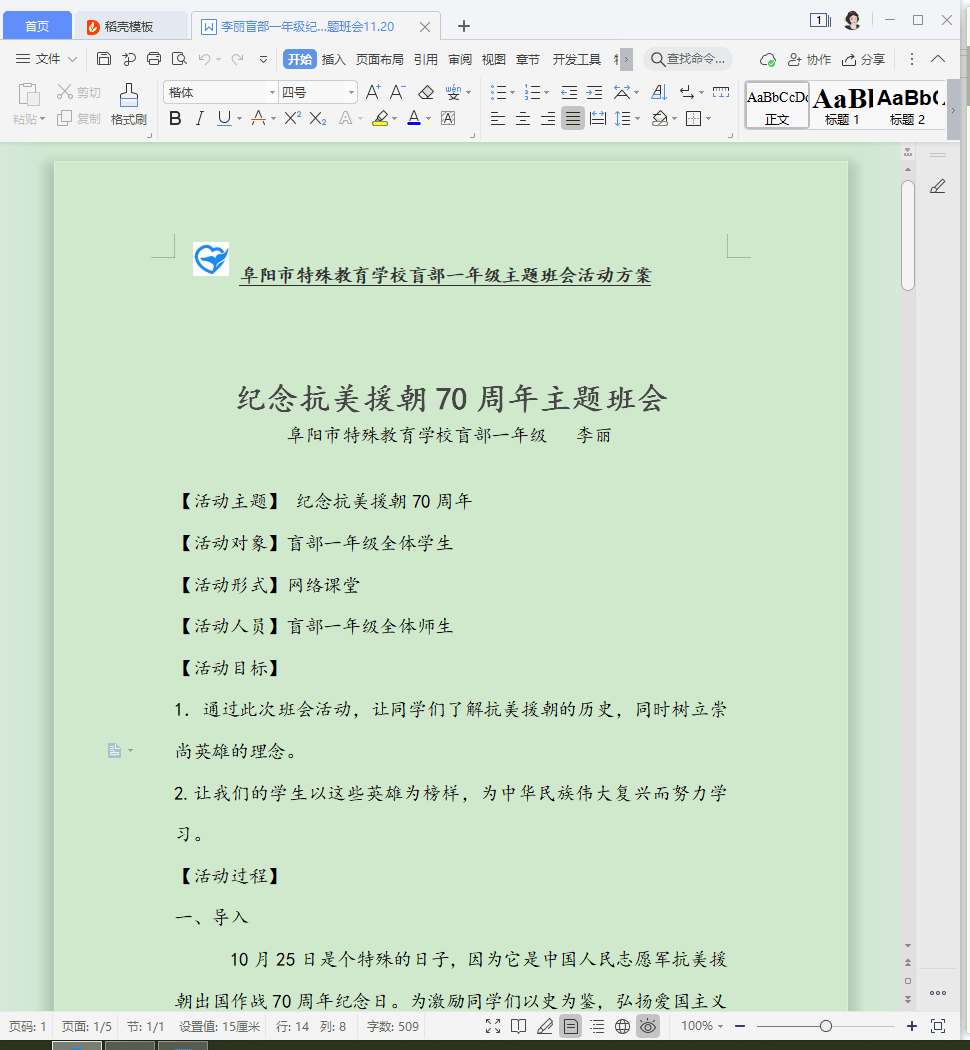This screenshot has width=970, height=1050.
Task: Click the Print icon in the toolbar
Action: 154,59
